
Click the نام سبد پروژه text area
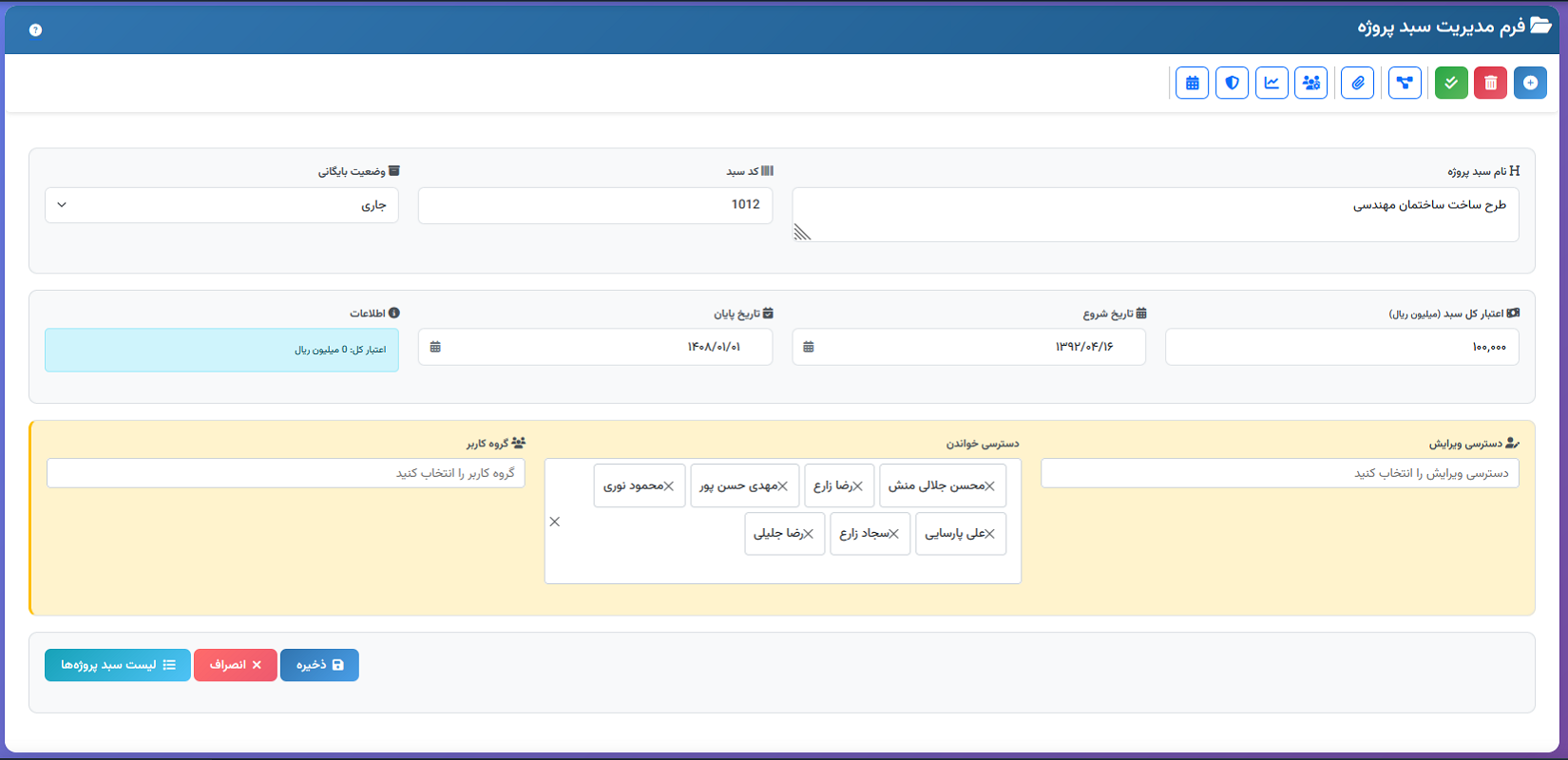tap(1156, 215)
